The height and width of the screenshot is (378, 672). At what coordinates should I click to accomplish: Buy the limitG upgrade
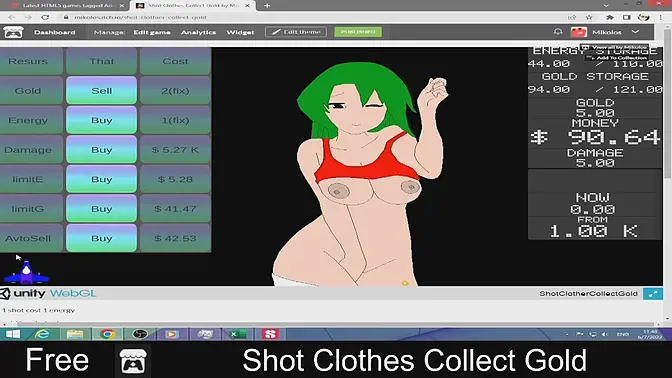pos(102,209)
